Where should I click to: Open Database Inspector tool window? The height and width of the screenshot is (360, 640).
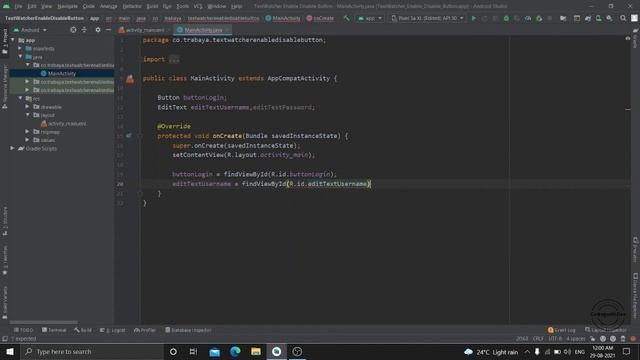(188, 330)
